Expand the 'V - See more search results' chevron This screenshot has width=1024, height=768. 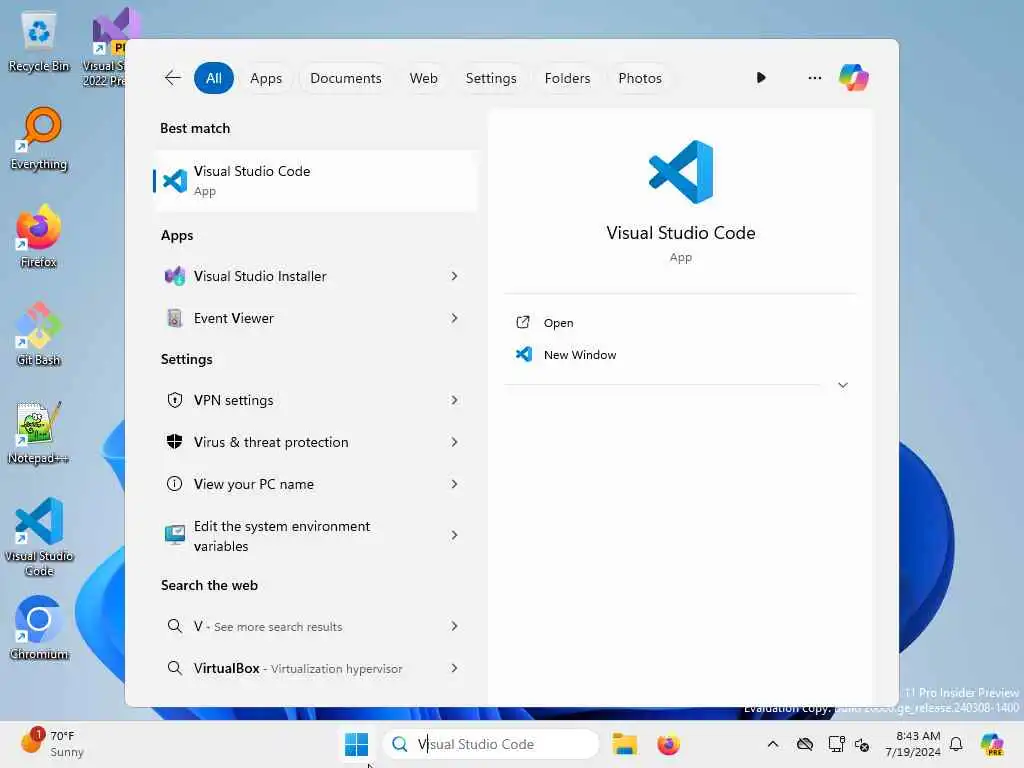point(455,626)
